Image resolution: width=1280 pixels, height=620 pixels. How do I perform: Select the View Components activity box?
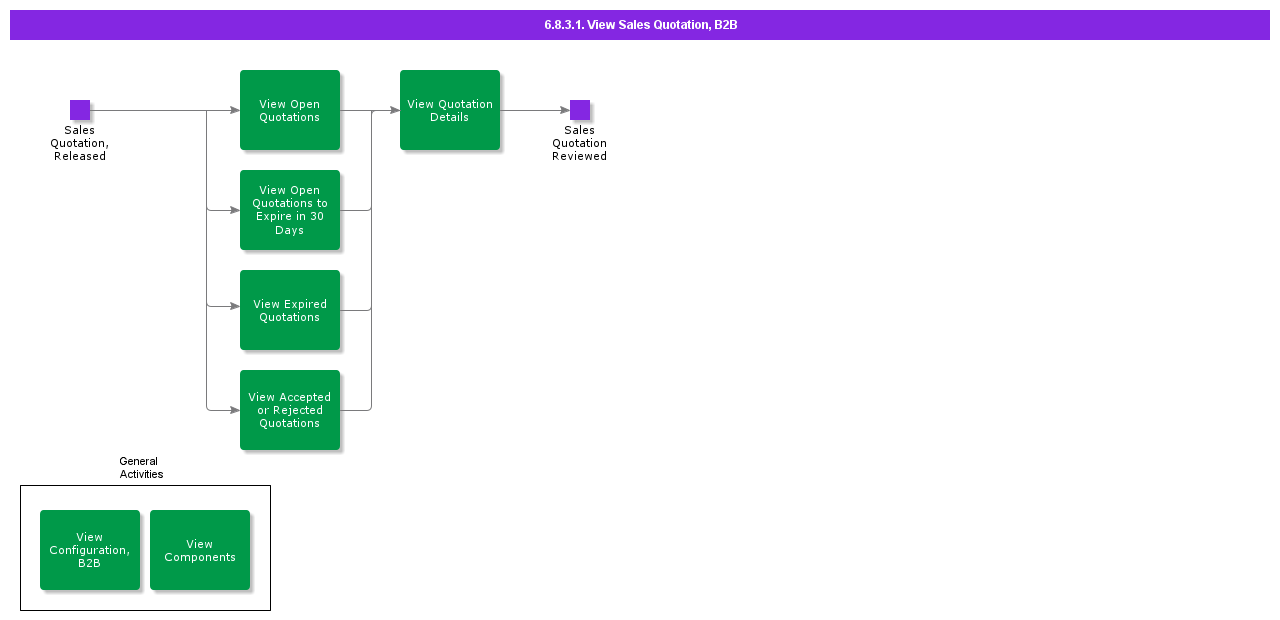pyautogui.click(x=200, y=550)
